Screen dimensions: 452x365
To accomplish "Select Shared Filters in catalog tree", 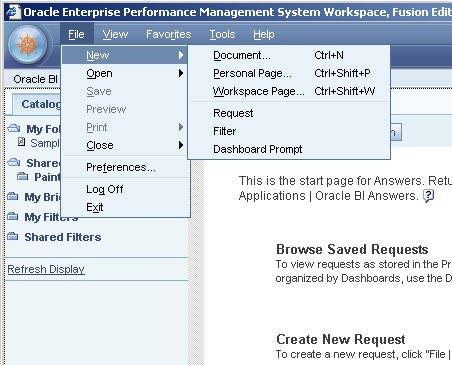I will (63, 237).
